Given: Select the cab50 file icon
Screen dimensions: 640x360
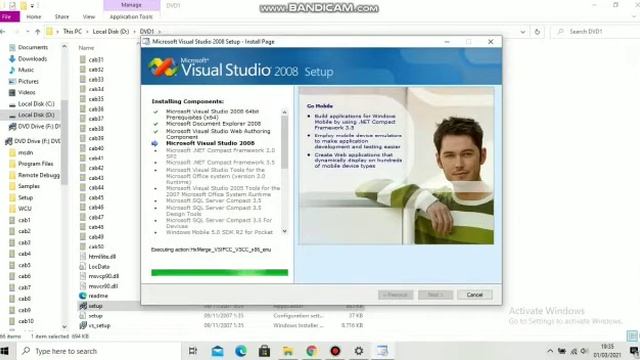Looking at the screenshot, I should [83, 247].
